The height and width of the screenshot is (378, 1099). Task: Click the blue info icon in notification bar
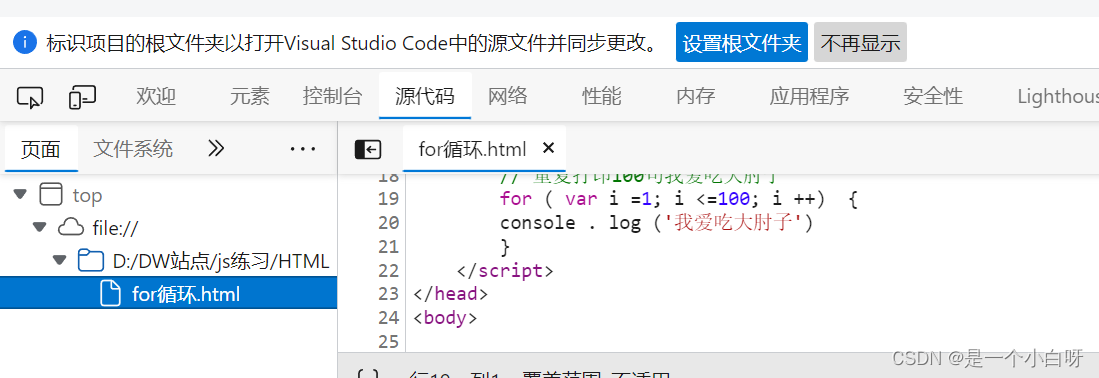click(25, 43)
